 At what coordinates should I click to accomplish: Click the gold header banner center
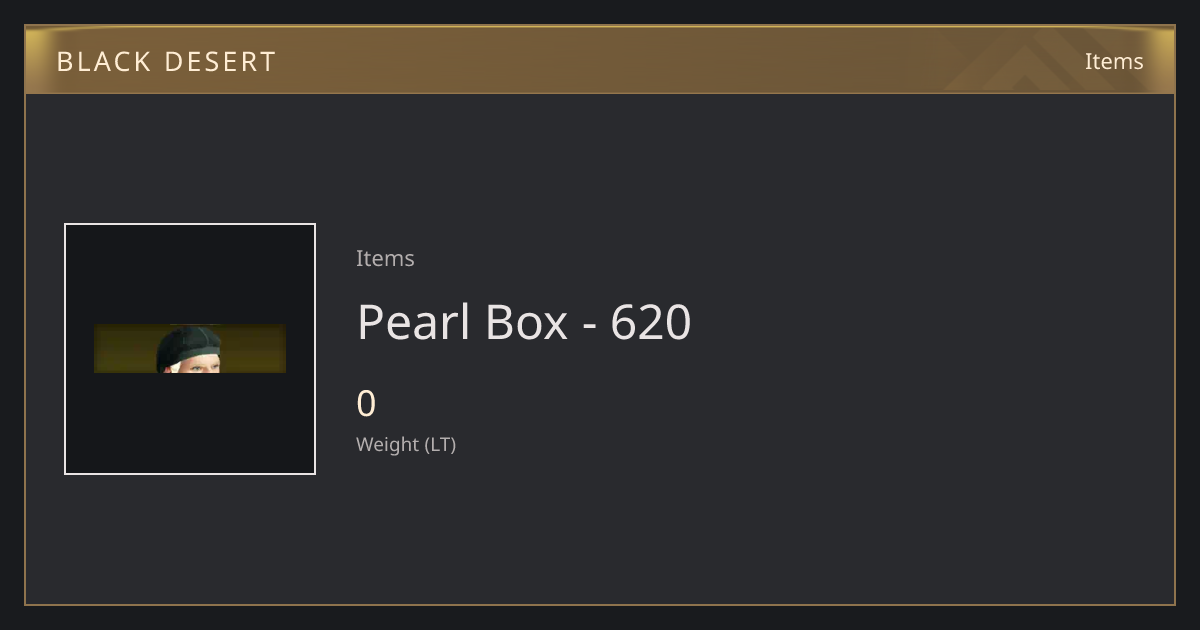600,60
